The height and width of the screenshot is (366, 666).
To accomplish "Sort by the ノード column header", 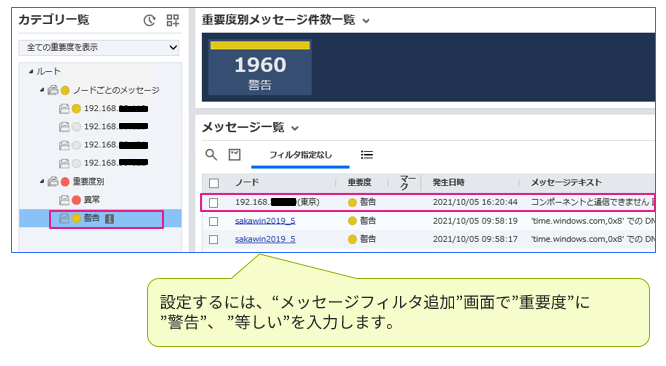I will (247, 182).
